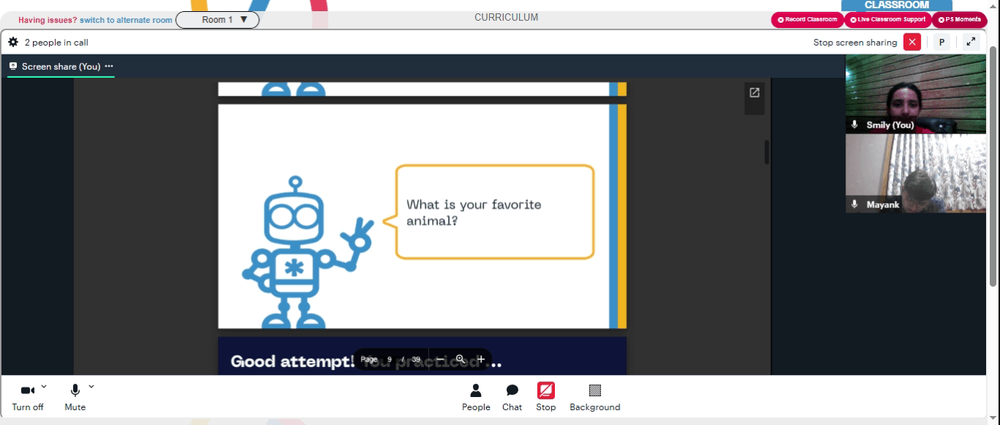
Task: Click the Record Classroom button
Action: pyautogui.click(x=807, y=20)
